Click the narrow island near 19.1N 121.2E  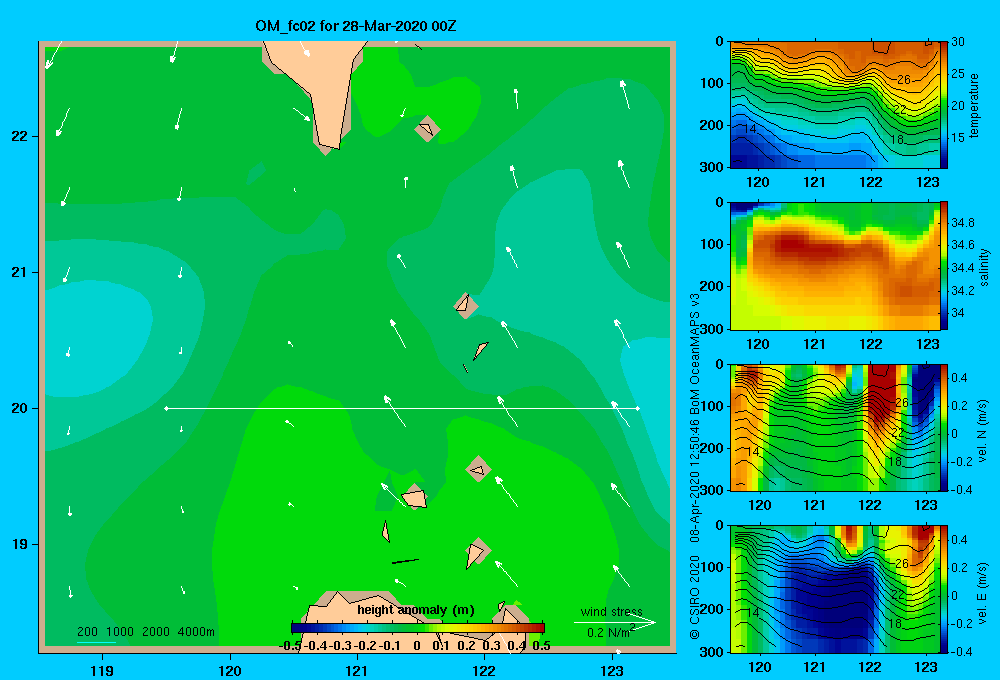(386, 531)
